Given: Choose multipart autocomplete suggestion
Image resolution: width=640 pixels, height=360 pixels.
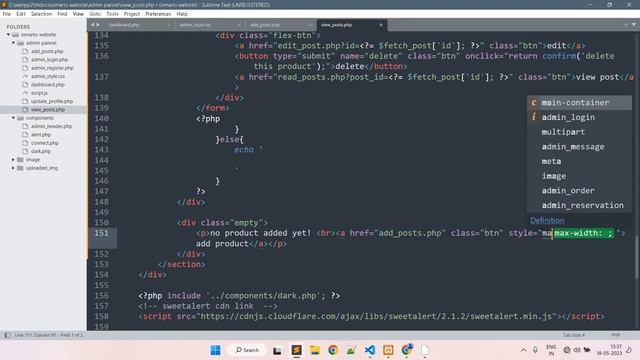Looking at the screenshot, I should point(579,132).
